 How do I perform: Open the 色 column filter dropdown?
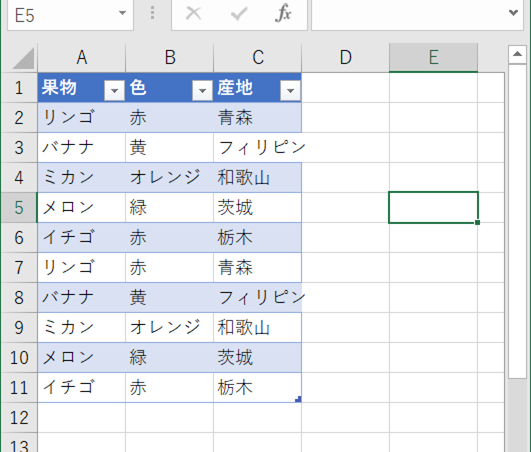coord(202,90)
